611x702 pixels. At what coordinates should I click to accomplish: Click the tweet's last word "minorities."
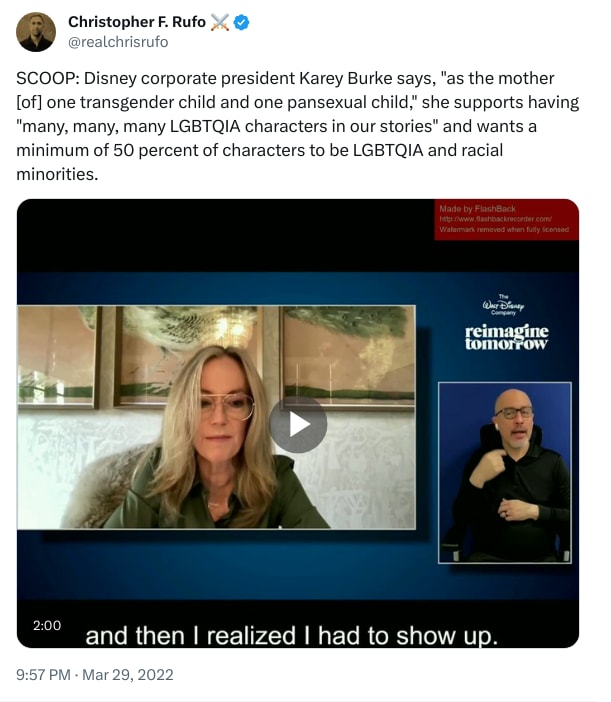[x=57, y=174]
